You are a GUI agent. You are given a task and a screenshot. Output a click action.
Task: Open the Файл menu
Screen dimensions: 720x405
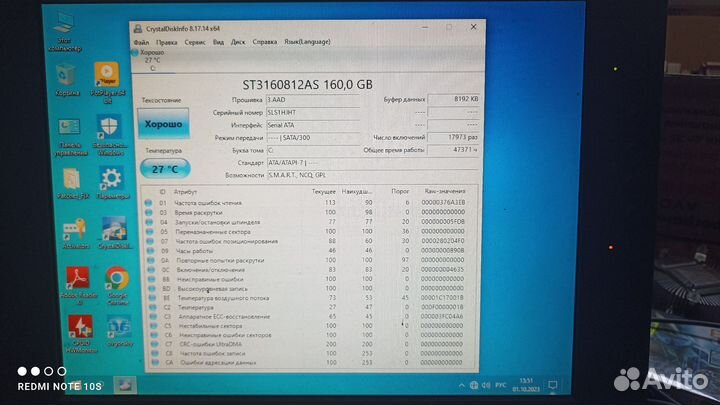pos(141,42)
